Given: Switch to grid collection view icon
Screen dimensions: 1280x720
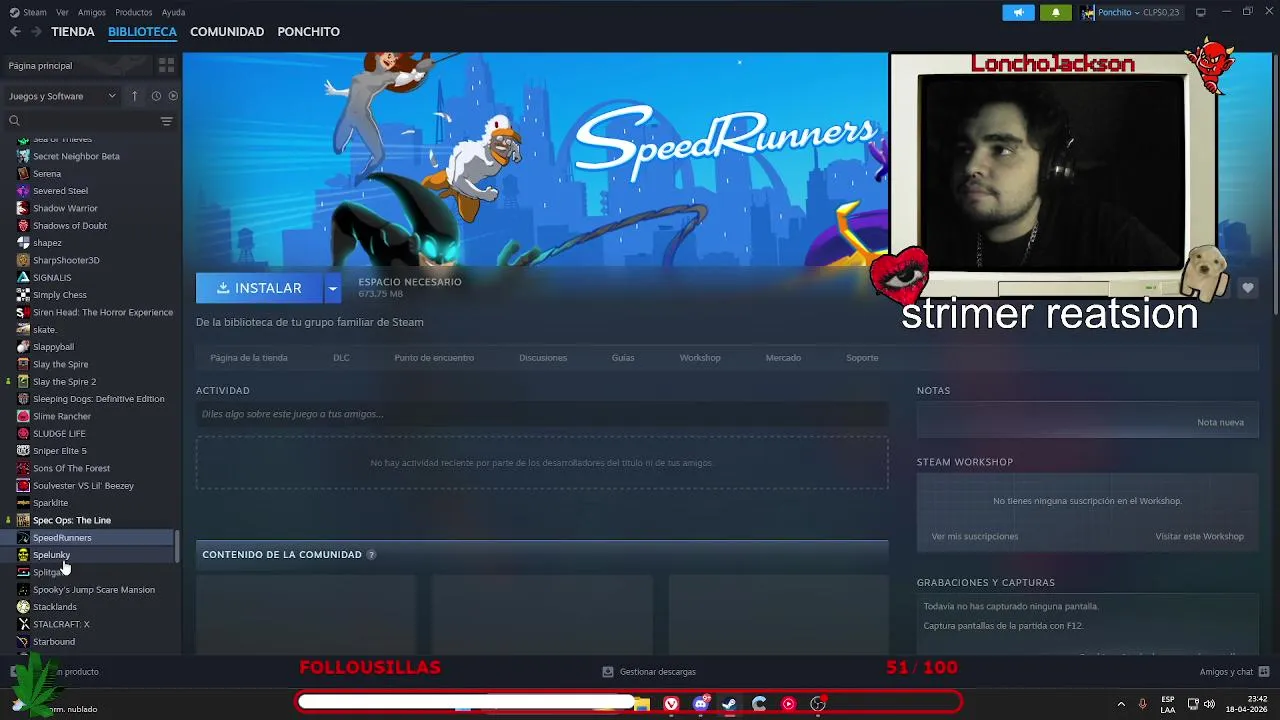Looking at the screenshot, I should (166, 65).
